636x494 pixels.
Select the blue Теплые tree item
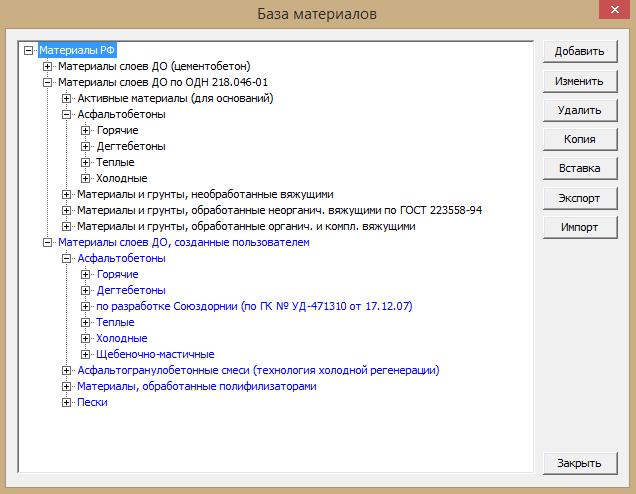tap(115, 322)
